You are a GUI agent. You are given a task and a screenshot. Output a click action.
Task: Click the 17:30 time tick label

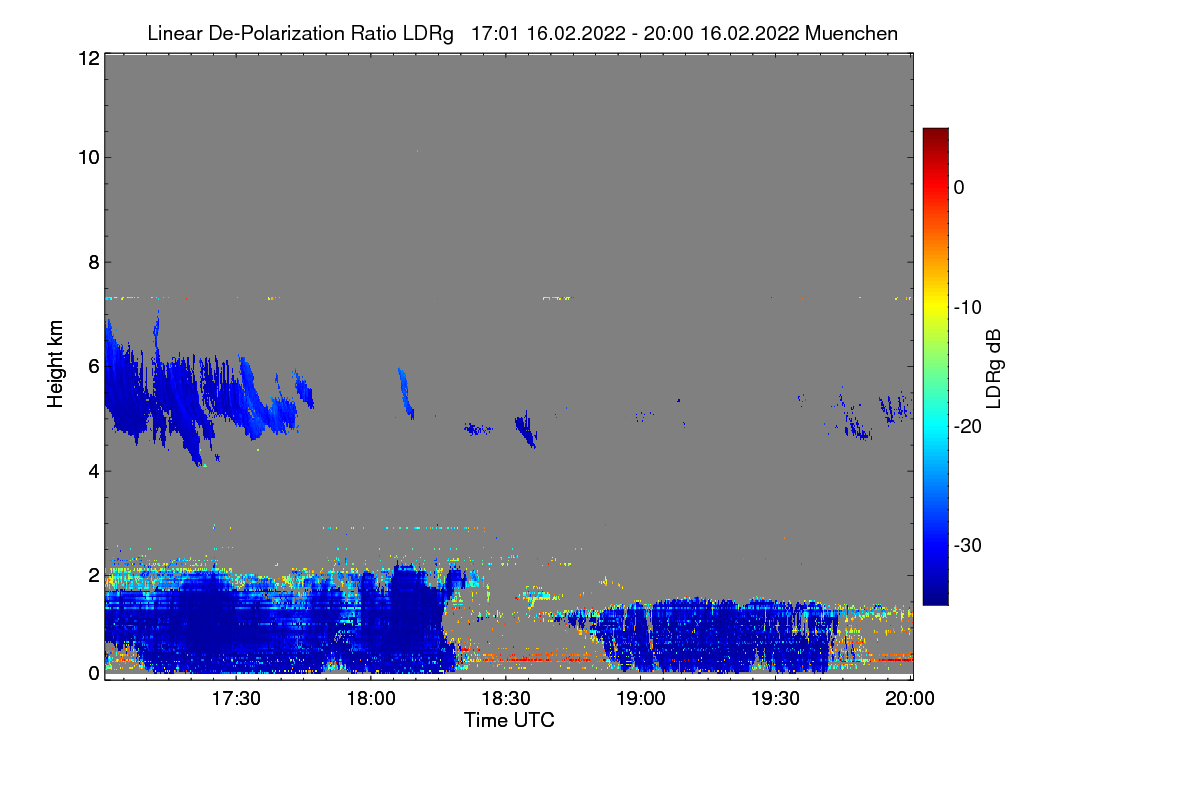coord(237,699)
